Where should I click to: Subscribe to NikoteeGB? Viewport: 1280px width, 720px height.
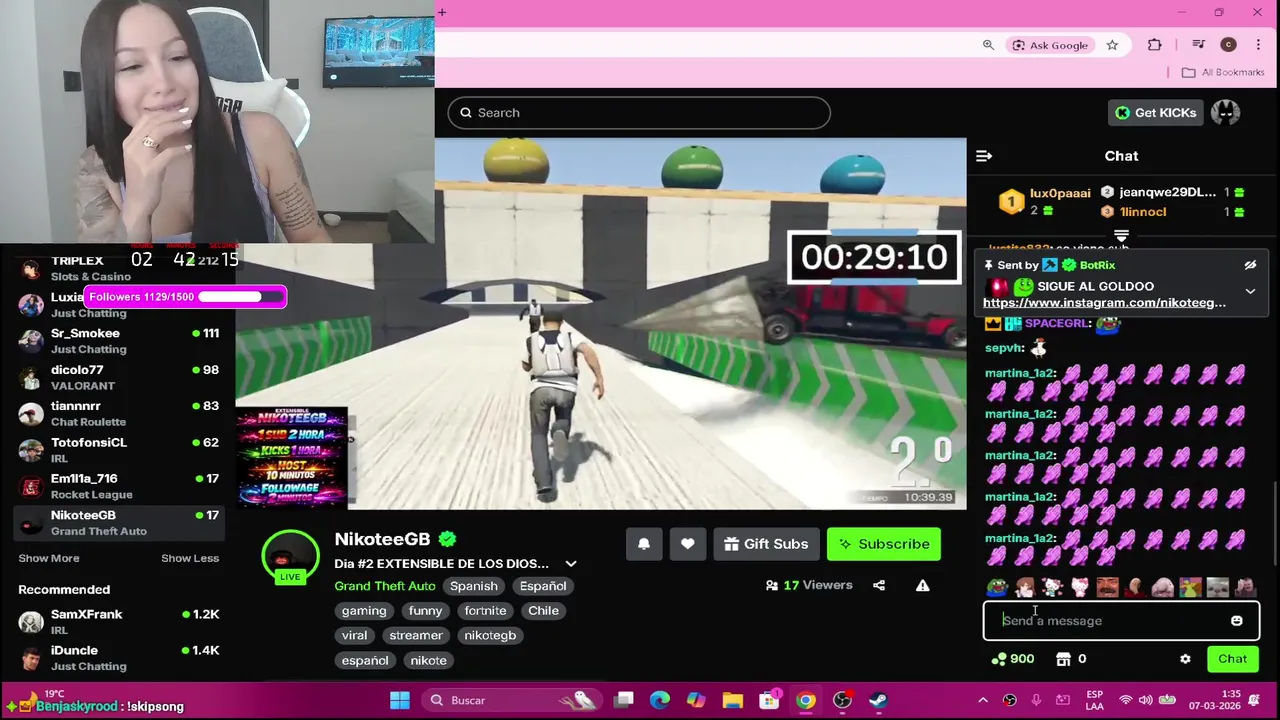(884, 544)
